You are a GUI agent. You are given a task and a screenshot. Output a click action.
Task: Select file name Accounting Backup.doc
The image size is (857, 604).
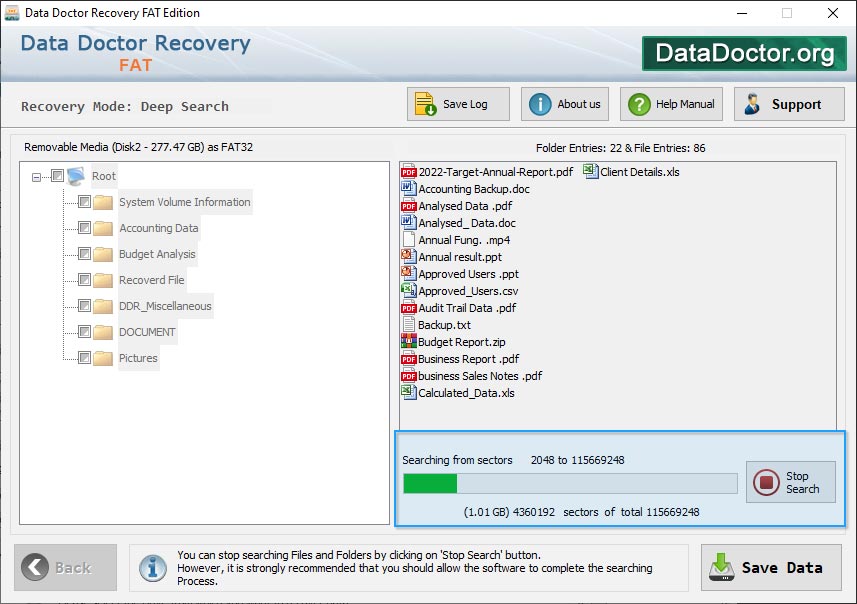coord(474,189)
